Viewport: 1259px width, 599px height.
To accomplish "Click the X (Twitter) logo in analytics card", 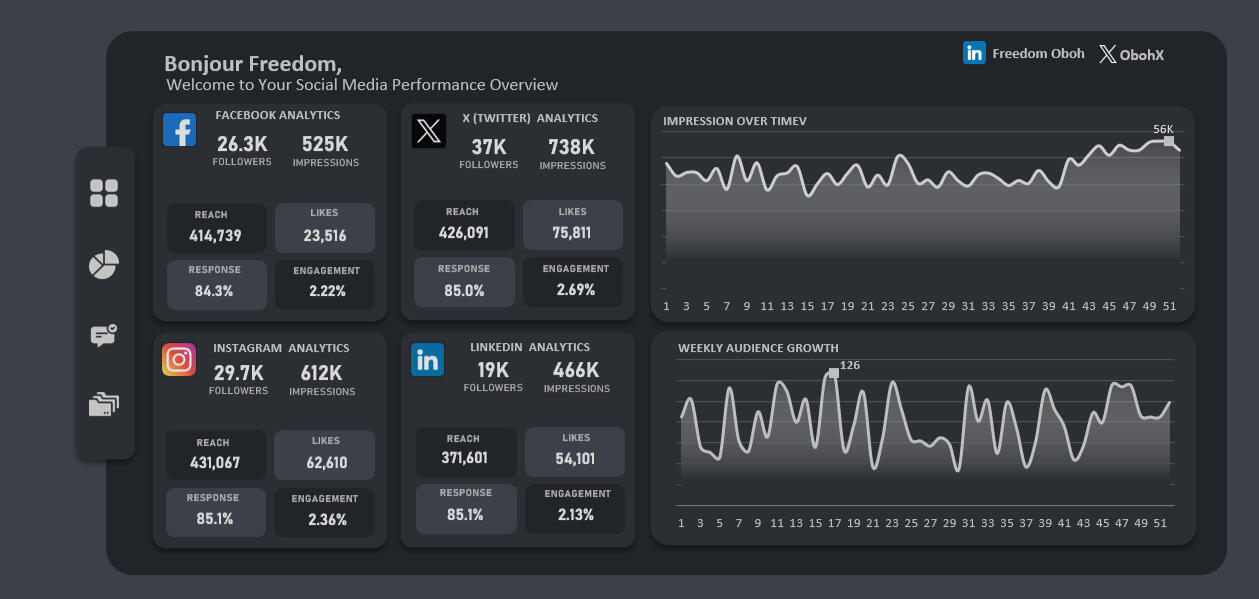I will coord(429,131).
